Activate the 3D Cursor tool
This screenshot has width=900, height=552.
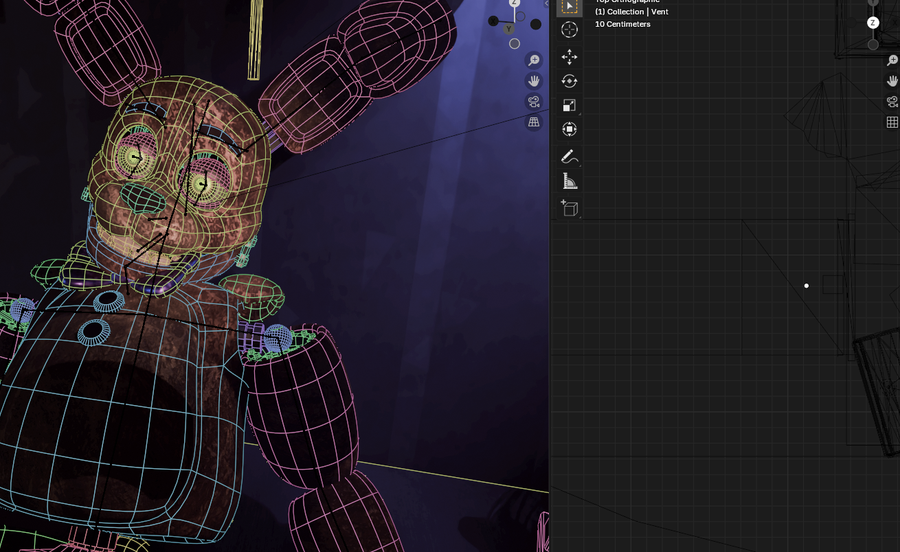(569, 30)
